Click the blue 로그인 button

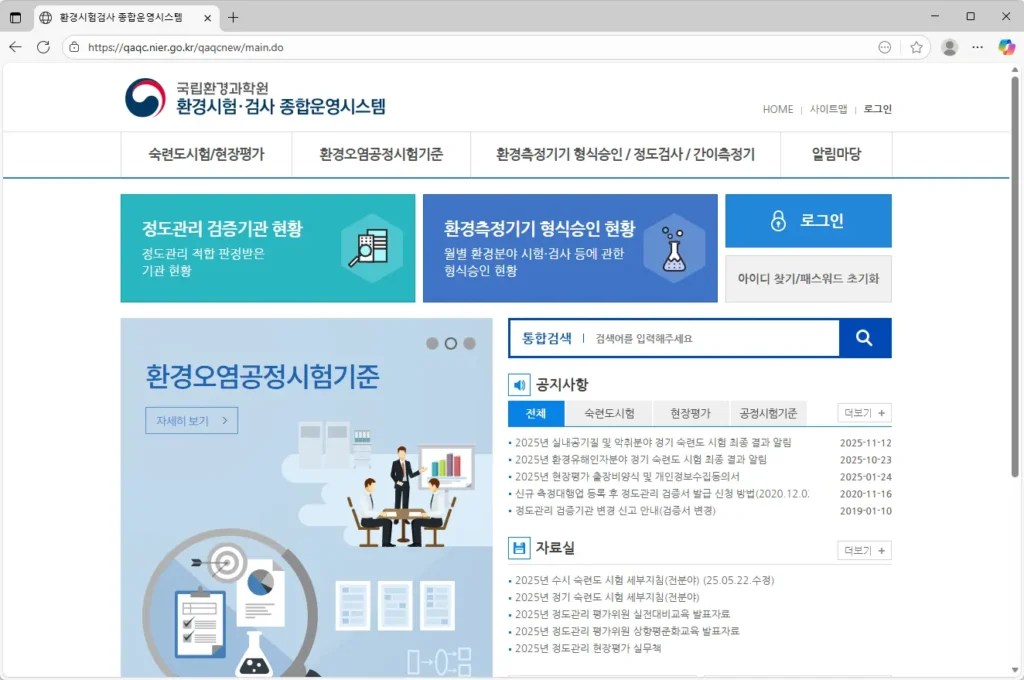click(x=808, y=221)
